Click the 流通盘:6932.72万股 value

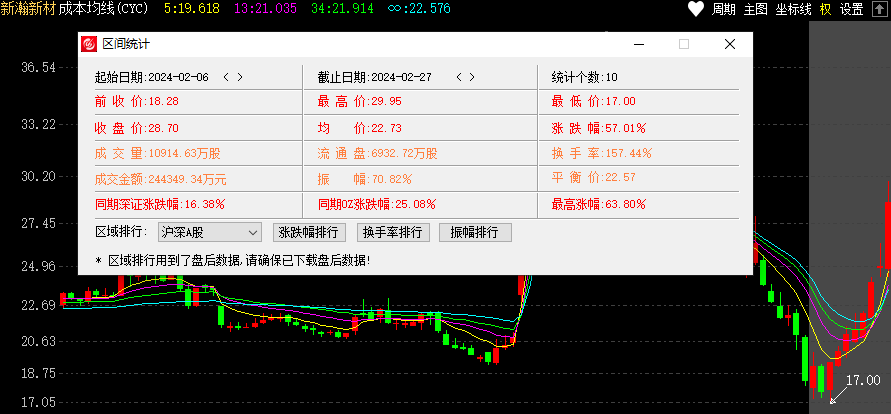click(378, 153)
